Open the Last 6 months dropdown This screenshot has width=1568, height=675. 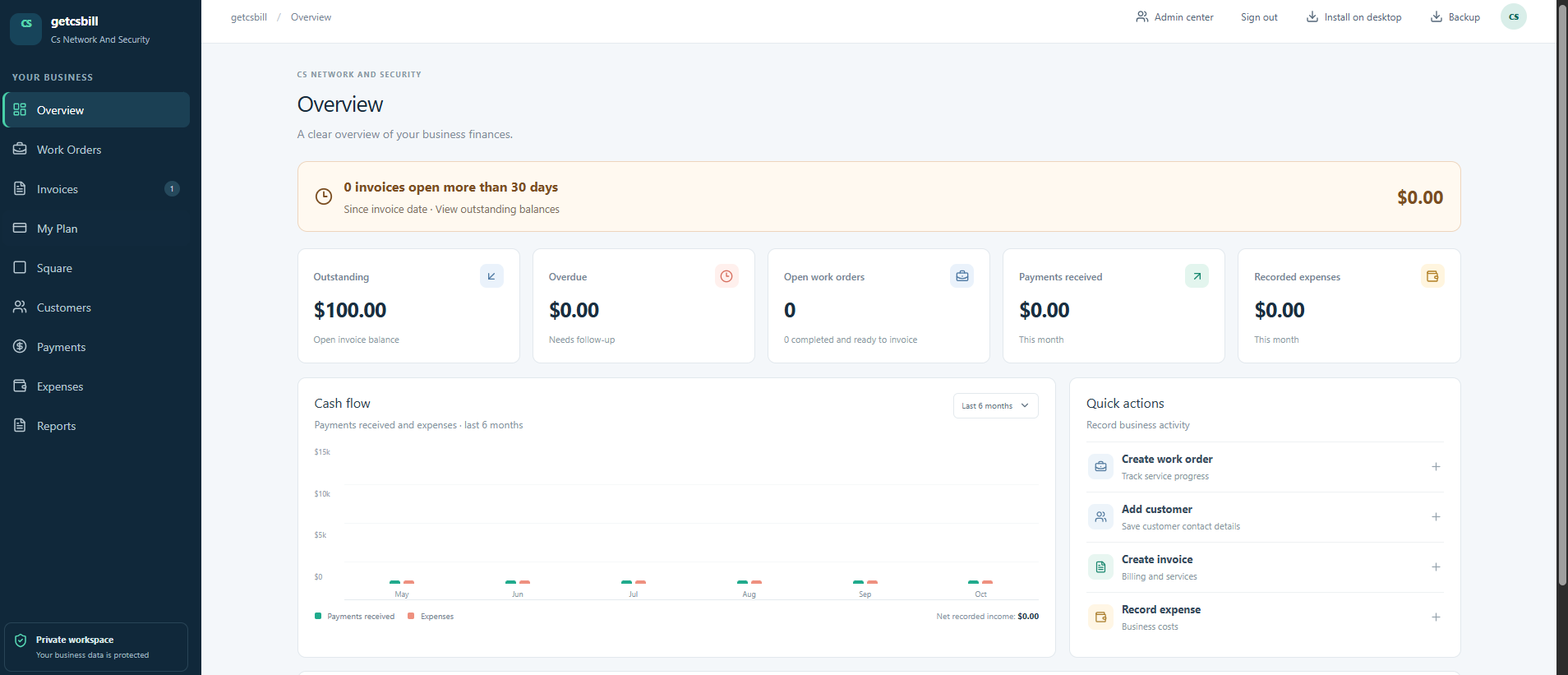point(995,405)
